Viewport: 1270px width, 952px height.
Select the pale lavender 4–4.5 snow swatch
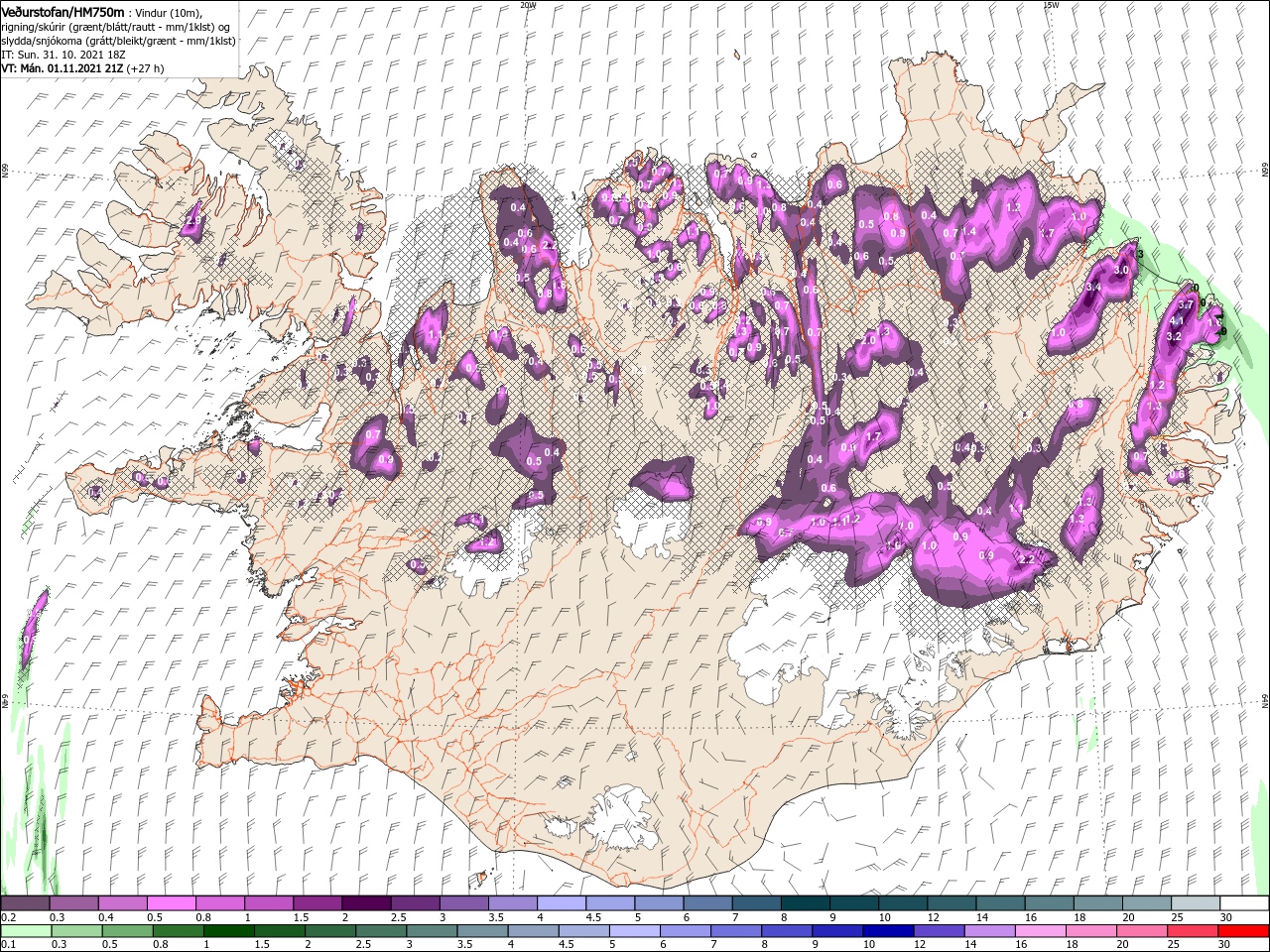(561, 903)
